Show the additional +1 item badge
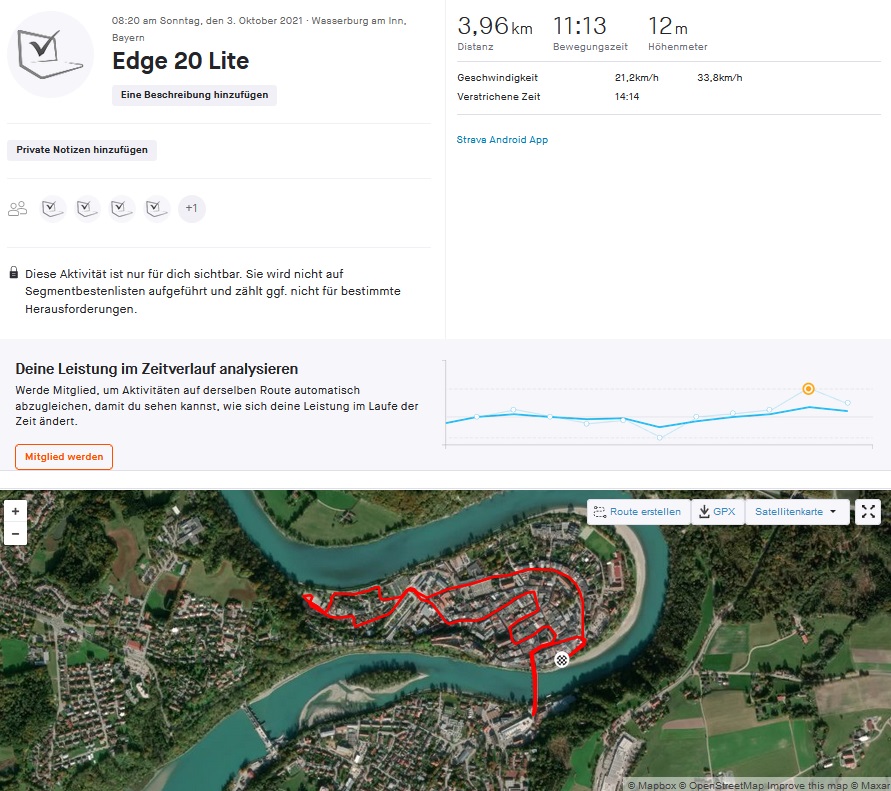 pyautogui.click(x=192, y=209)
